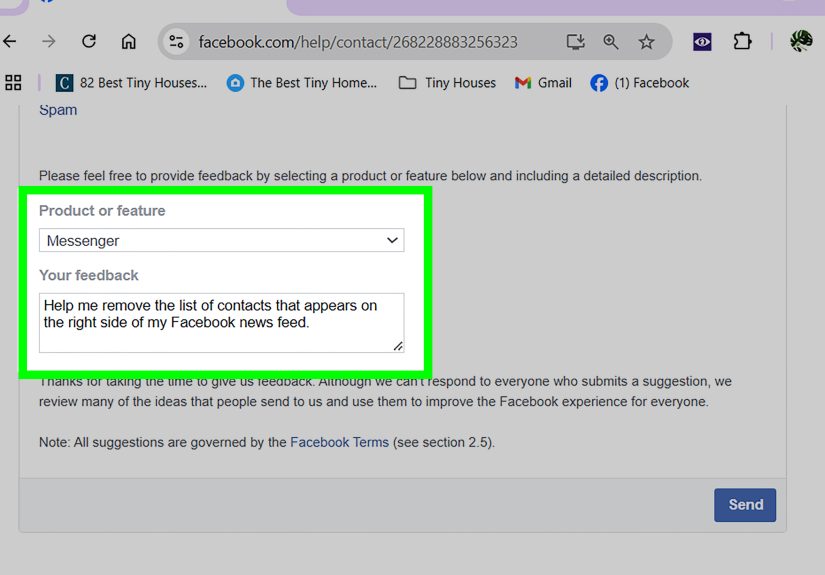Click the install app icon in address bar
The image size is (825, 575).
[575, 42]
